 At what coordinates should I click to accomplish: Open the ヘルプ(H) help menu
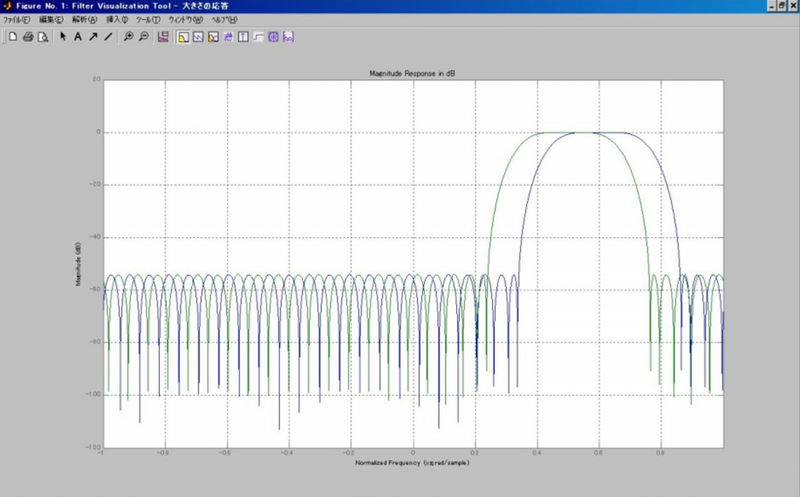coord(222,20)
